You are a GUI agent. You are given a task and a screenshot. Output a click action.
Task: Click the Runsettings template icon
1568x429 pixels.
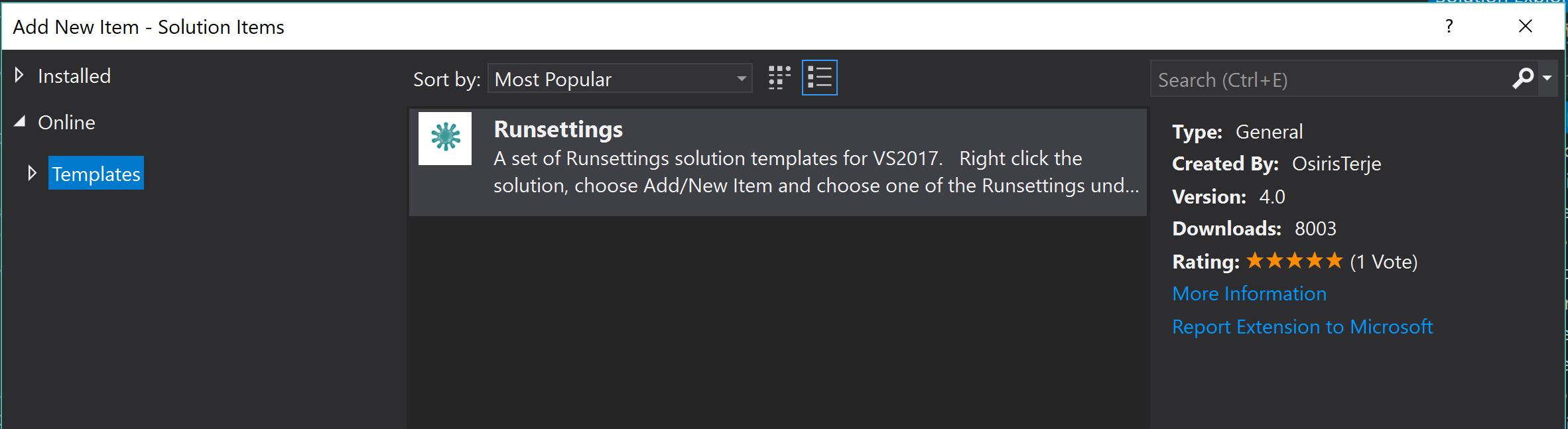445,138
